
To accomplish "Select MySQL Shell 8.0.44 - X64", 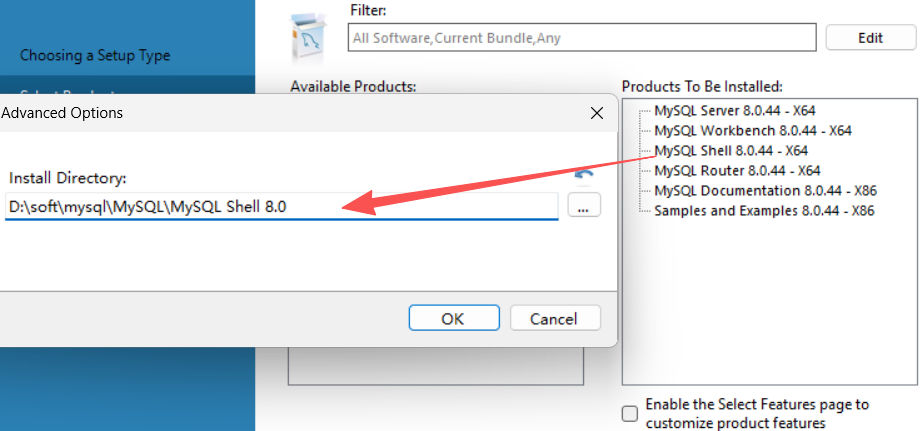I will [730, 150].
